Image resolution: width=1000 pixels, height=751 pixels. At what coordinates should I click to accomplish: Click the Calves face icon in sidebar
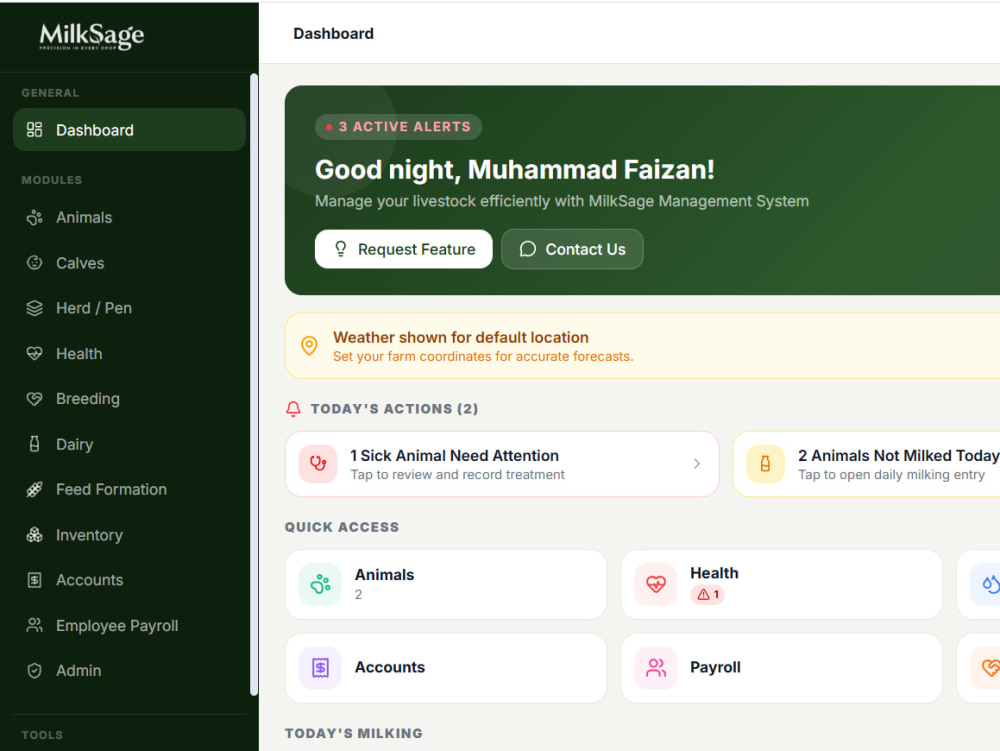point(34,263)
